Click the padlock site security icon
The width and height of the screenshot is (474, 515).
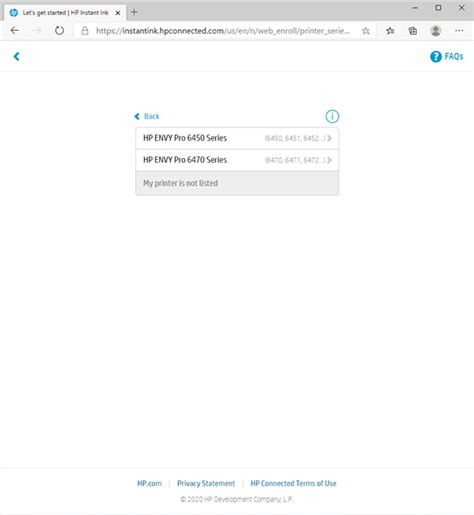pos(85,31)
